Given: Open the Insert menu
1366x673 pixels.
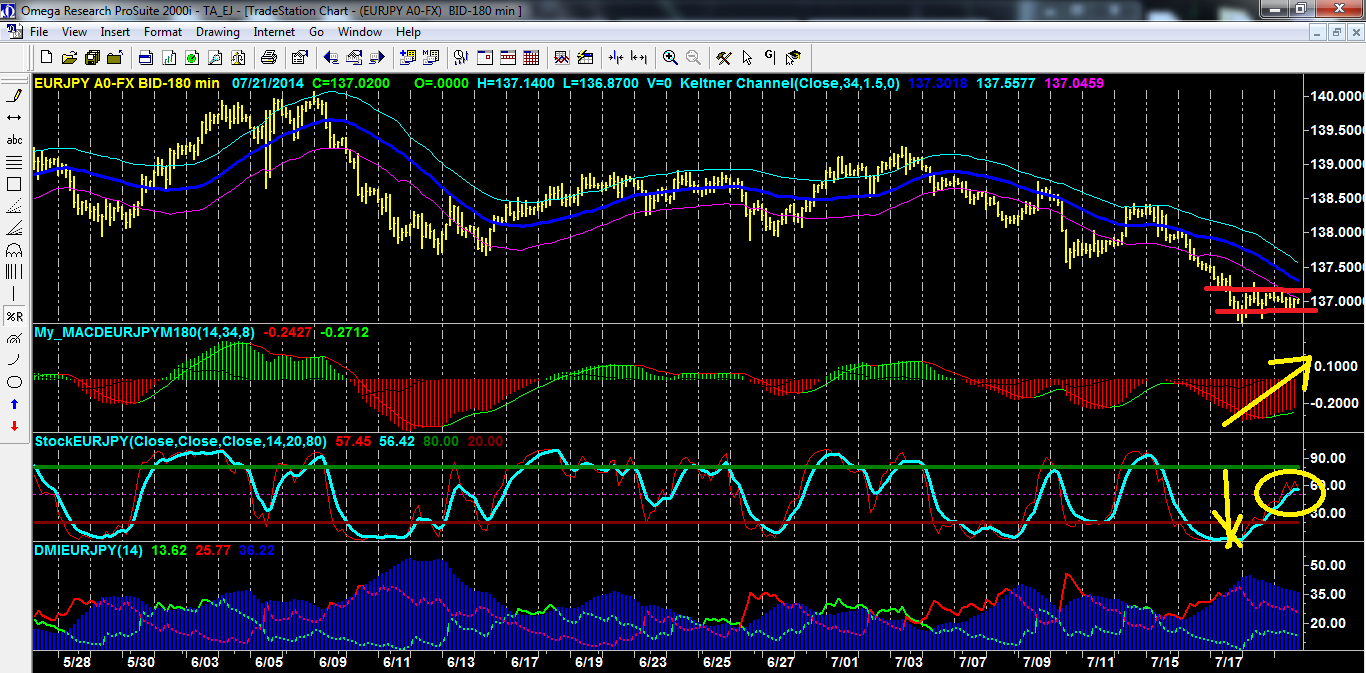Looking at the screenshot, I should [115, 32].
